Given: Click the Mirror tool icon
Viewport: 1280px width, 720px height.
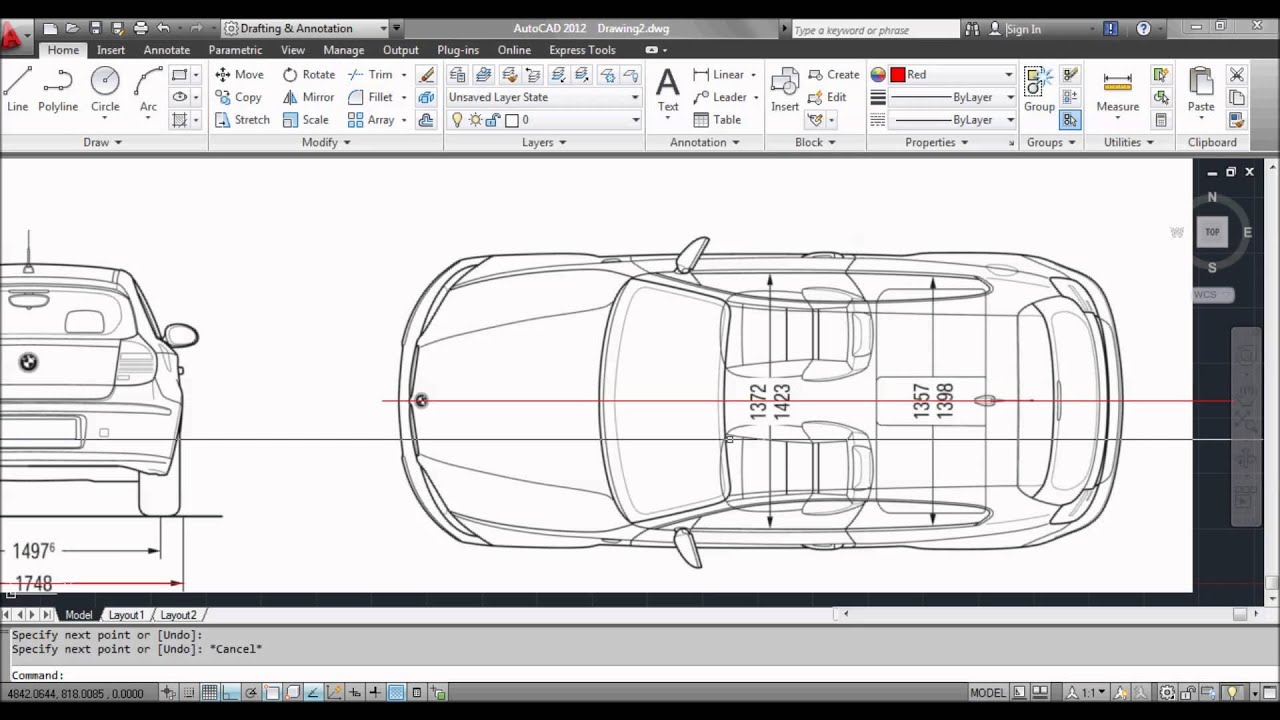Looking at the screenshot, I should [290, 97].
